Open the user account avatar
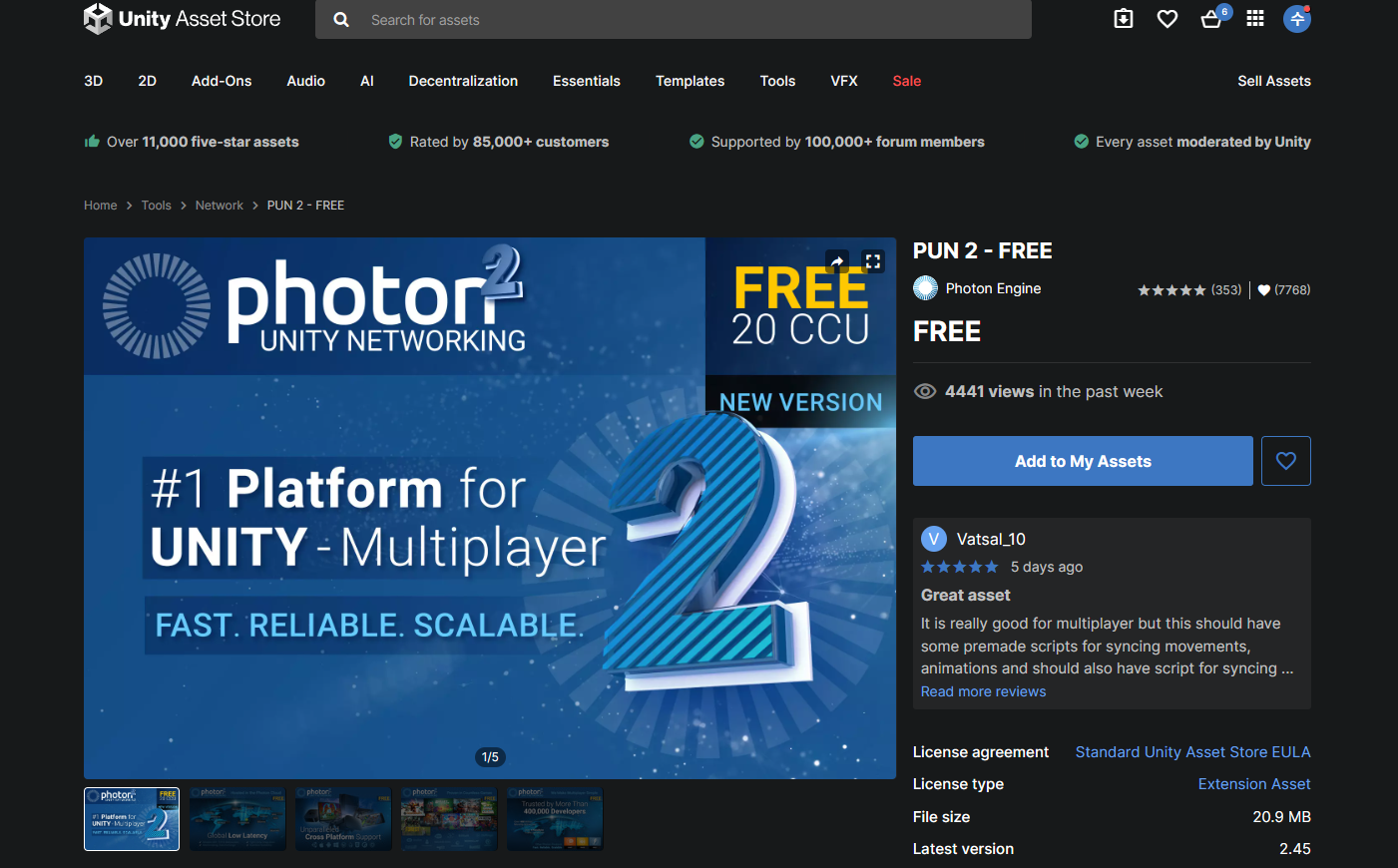This screenshot has width=1398, height=868. coord(1297,18)
